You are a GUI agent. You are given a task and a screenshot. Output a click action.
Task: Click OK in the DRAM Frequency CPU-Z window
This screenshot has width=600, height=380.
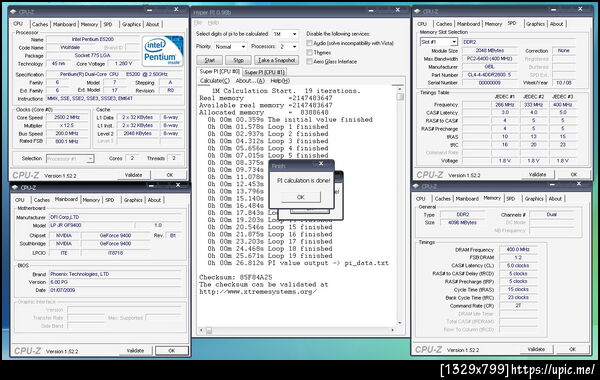(x=572, y=349)
